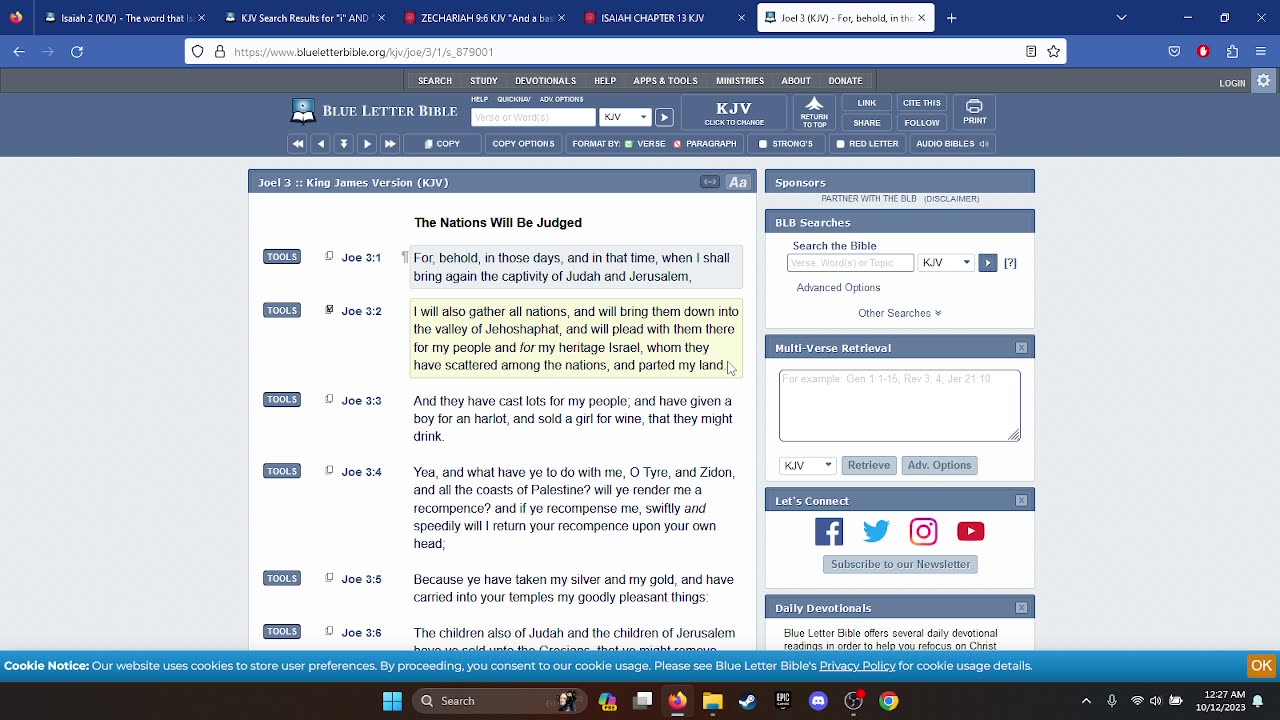This screenshot has width=1280, height=720.
Task: Open the settings gear icon
Action: [1263, 81]
